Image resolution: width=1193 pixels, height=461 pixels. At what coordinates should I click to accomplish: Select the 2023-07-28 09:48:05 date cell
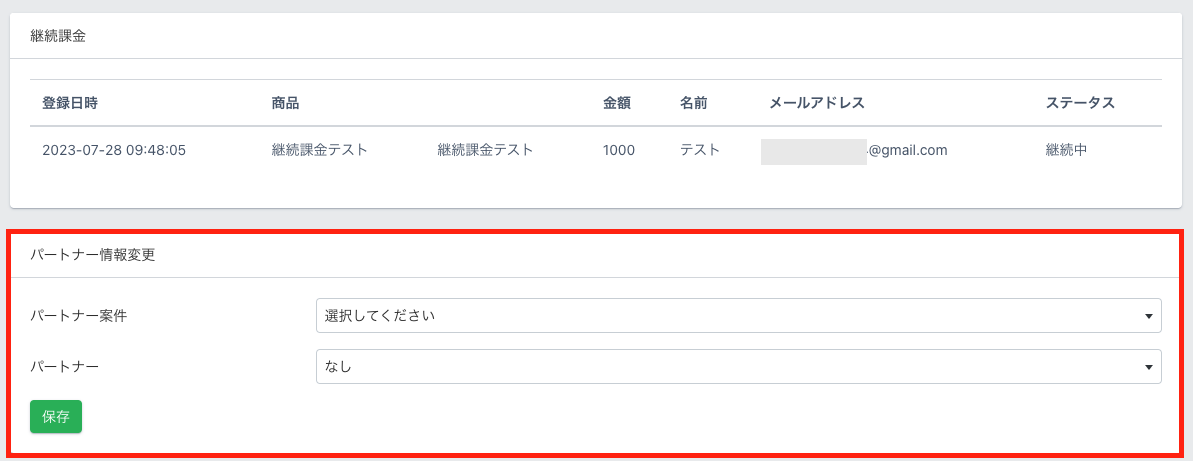click(x=114, y=151)
